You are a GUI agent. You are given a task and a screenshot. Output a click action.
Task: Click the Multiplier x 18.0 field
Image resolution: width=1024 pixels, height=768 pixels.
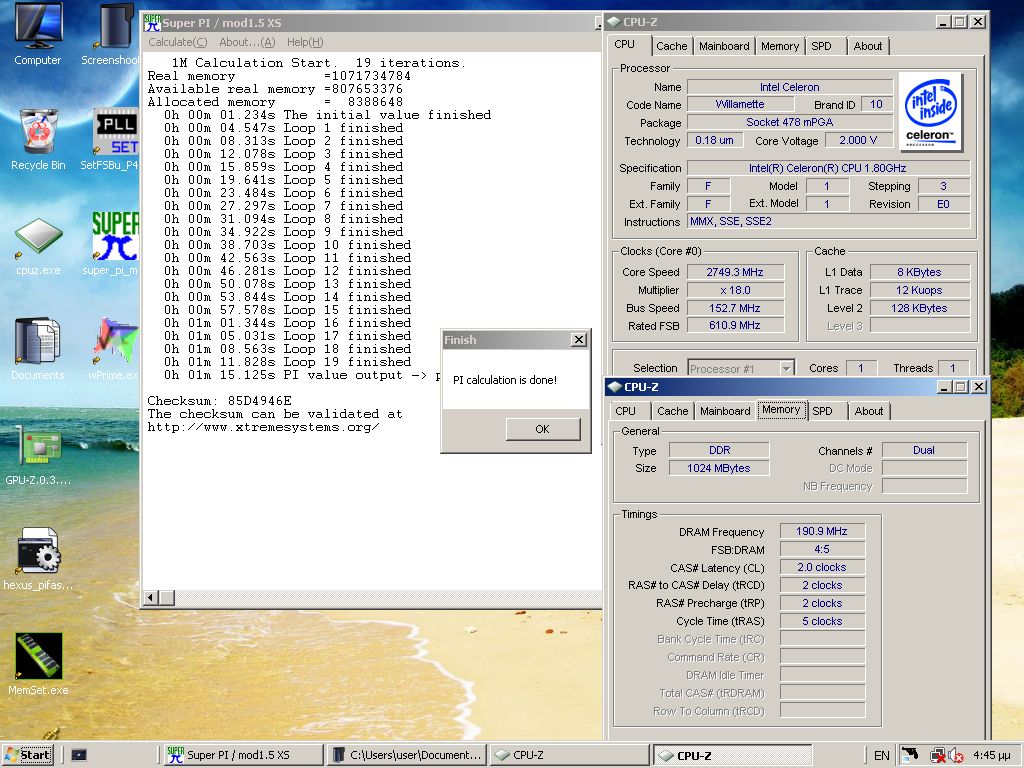[x=735, y=290]
